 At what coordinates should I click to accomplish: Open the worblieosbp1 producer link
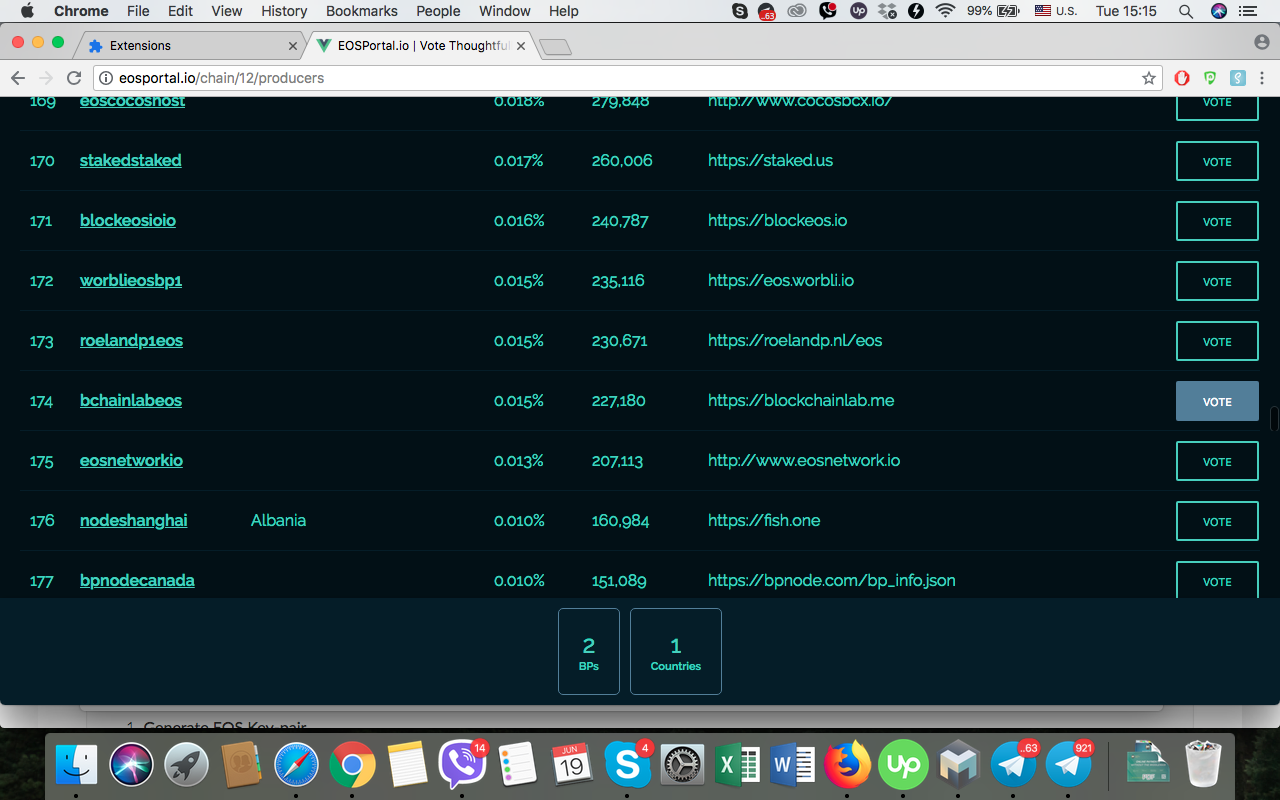131,280
